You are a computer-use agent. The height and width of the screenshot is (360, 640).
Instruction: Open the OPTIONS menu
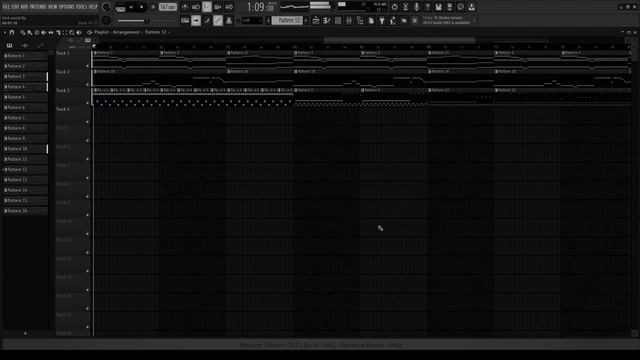click(67, 7)
